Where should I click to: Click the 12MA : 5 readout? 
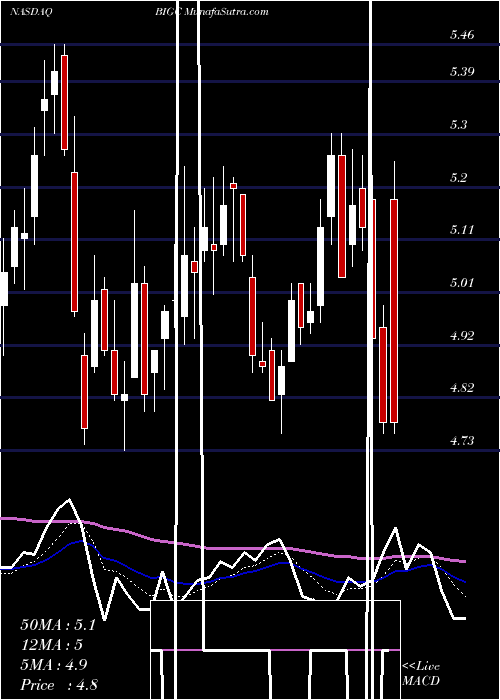tap(52, 645)
